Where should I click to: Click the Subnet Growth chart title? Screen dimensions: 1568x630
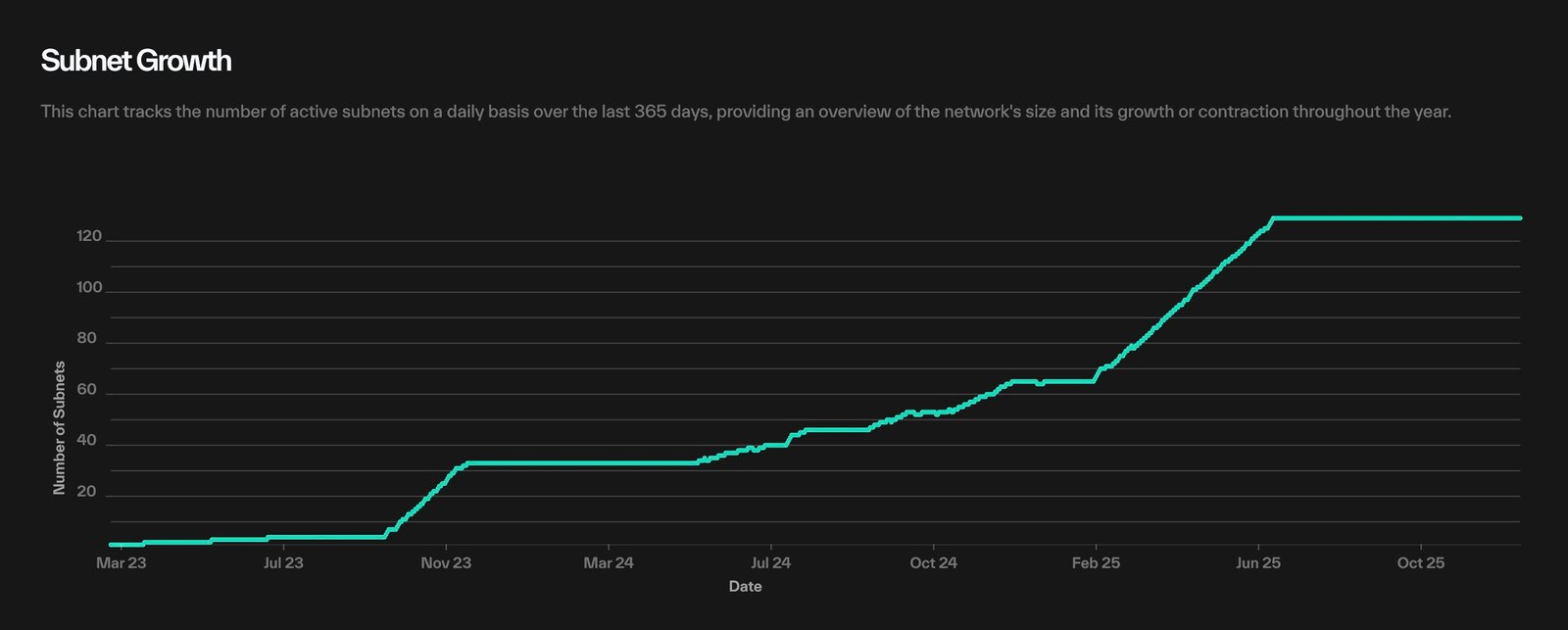pos(136,61)
